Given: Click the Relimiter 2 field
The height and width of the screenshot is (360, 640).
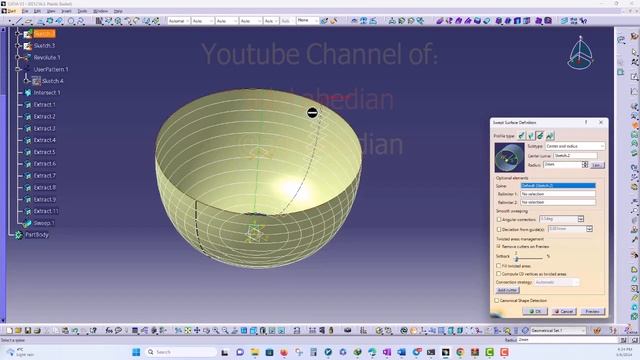Looking at the screenshot, I should point(558,202).
